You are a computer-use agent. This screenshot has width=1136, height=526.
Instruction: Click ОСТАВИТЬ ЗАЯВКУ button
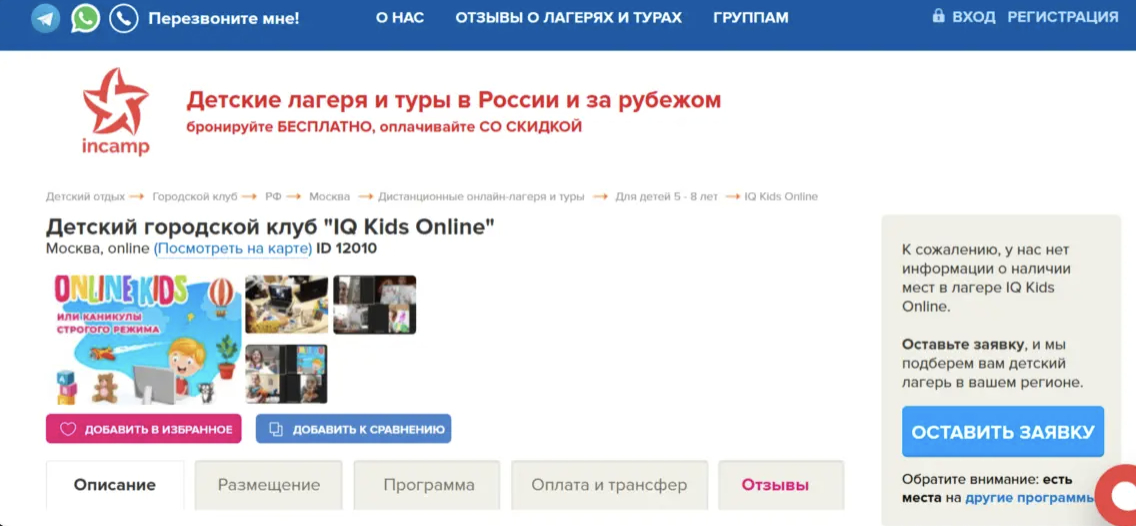pos(1003,432)
